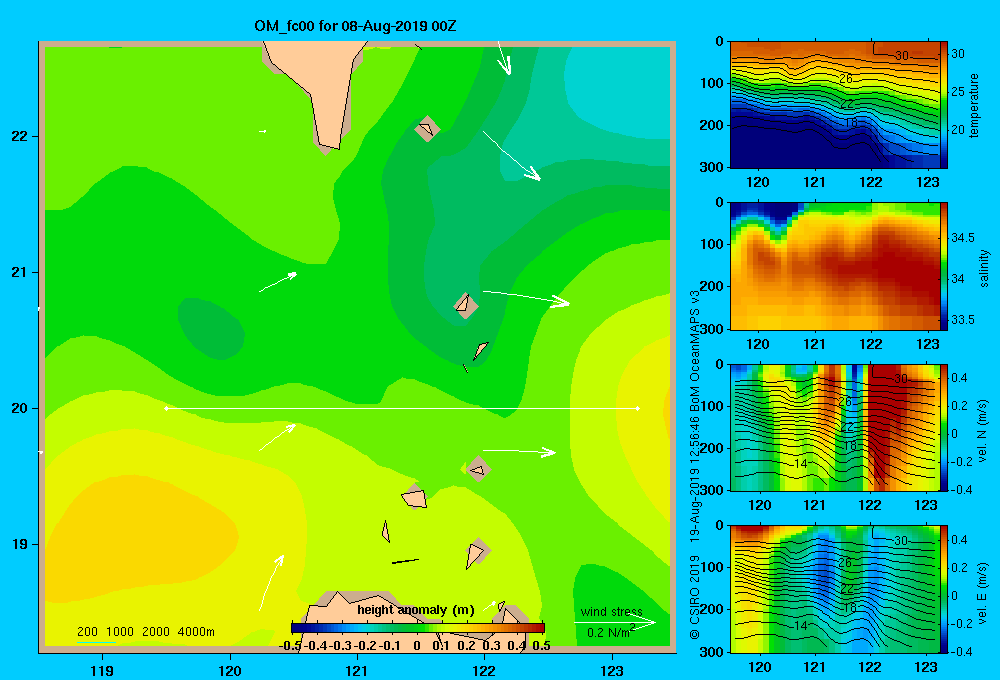Viewport: 1000px width, 680px height.
Task: Click longitude label 119 on main map axis
Action: click(102, 670)
